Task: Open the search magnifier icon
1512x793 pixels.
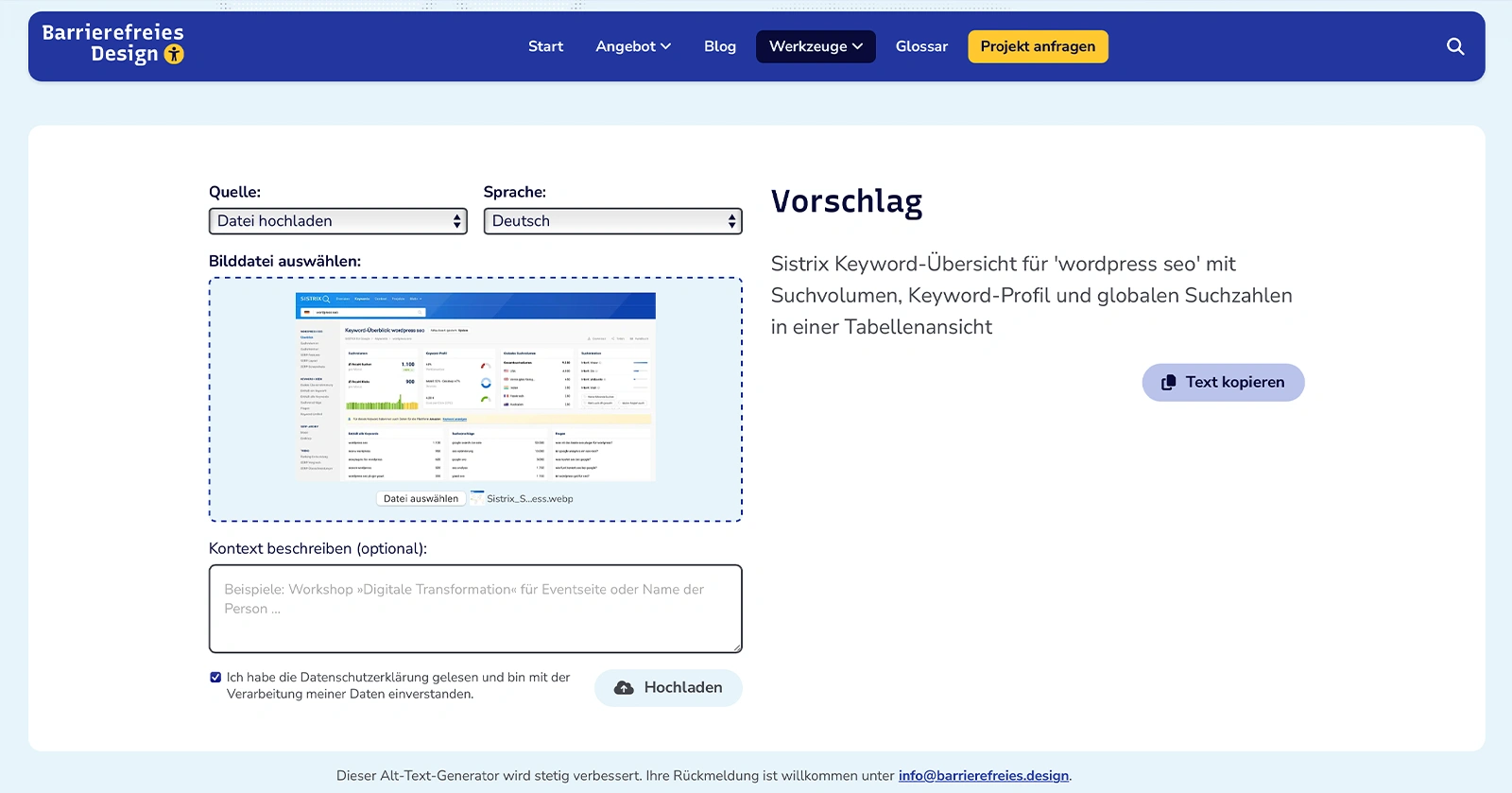Action: (1455, 46)
